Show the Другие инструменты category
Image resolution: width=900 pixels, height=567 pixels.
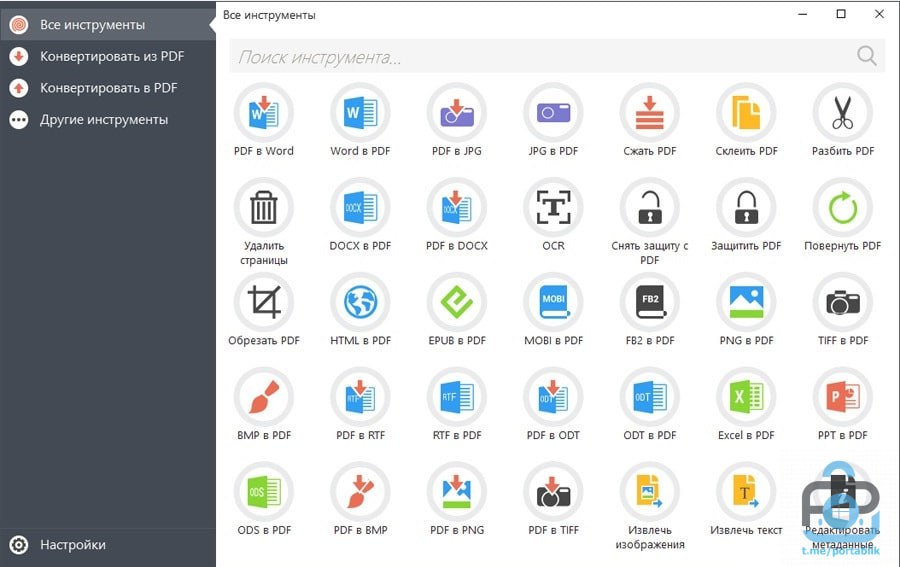[x=108, y=119]
